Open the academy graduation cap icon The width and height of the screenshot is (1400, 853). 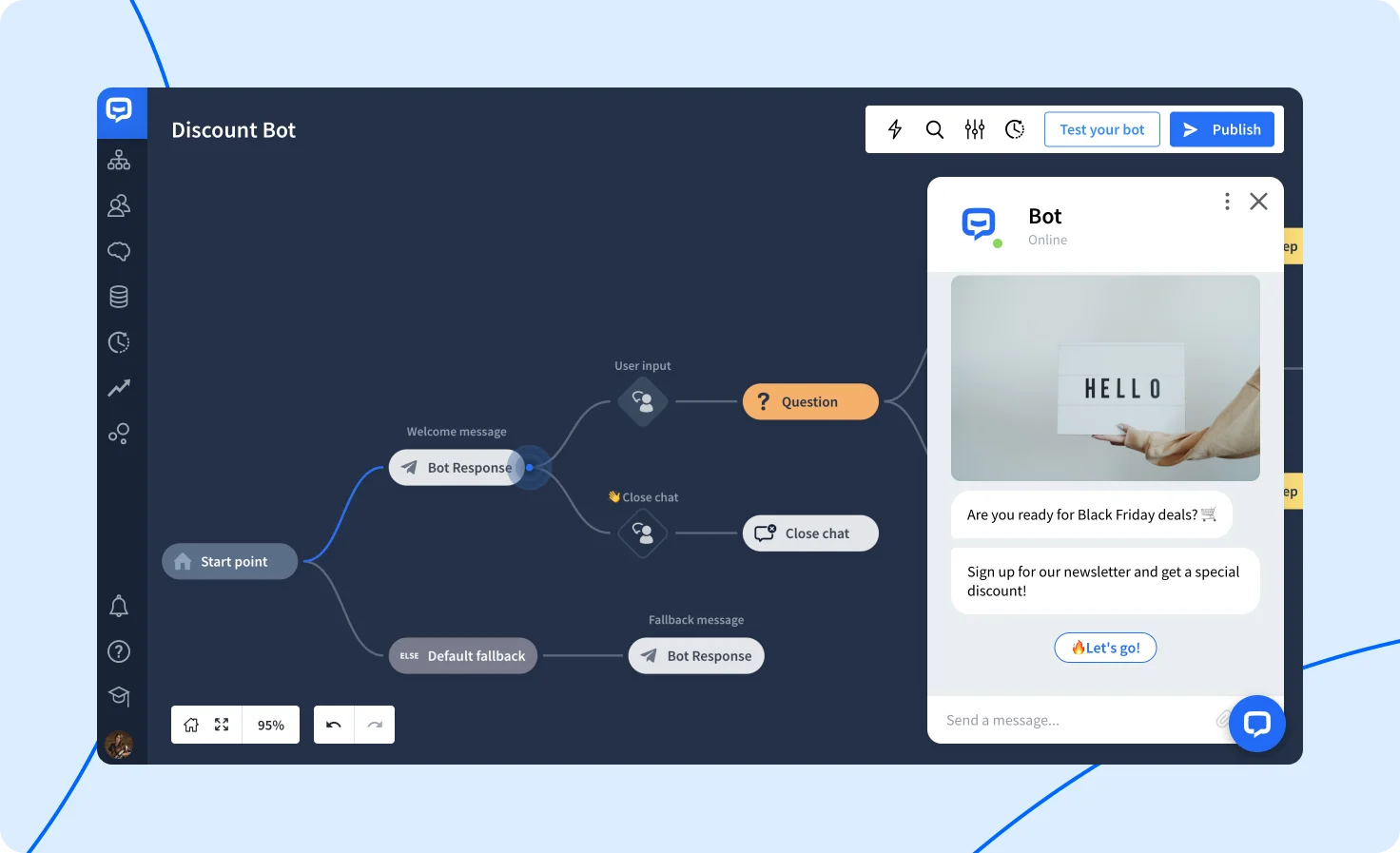(119, 696)
